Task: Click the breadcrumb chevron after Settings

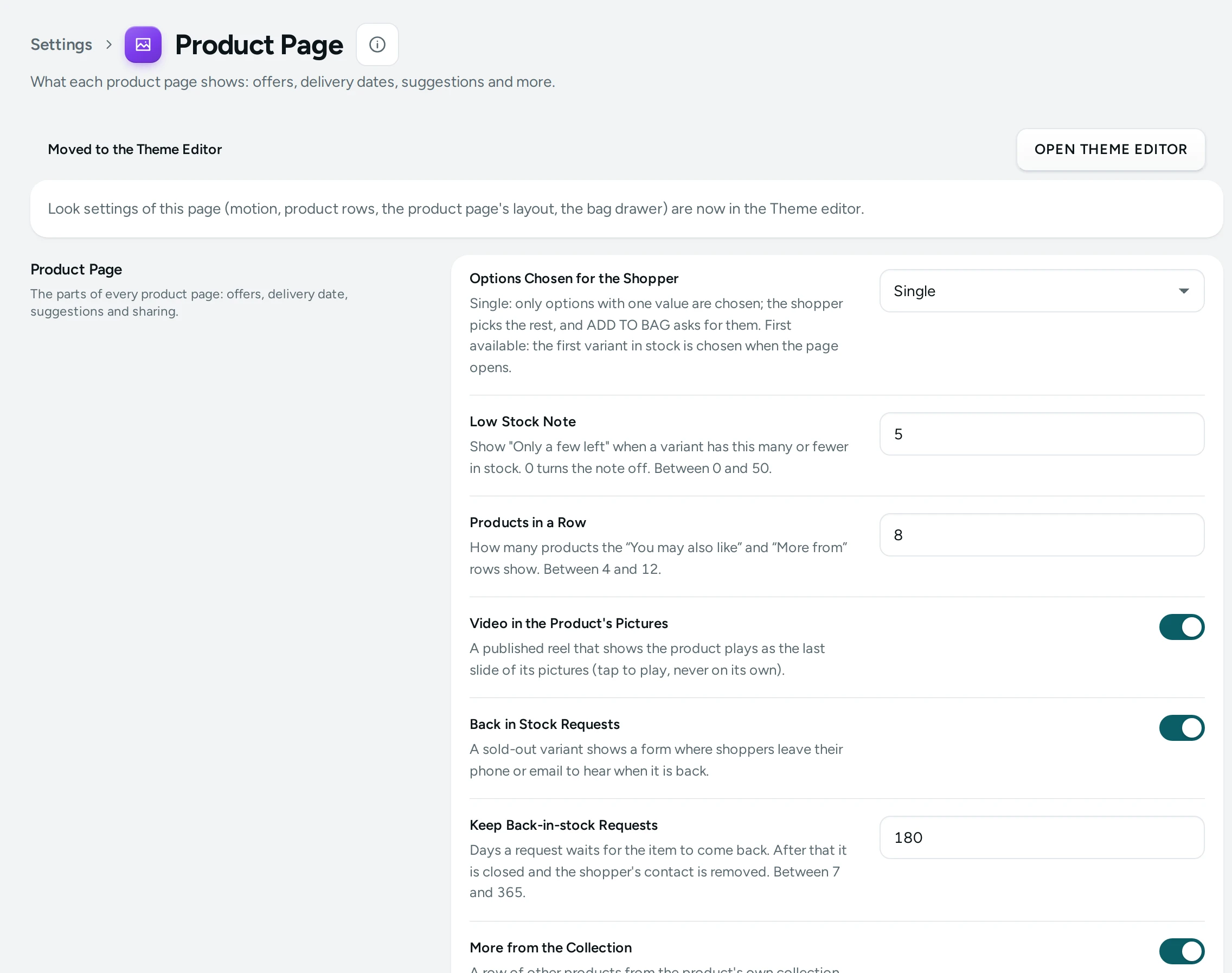Action: (x=109, y=44)
